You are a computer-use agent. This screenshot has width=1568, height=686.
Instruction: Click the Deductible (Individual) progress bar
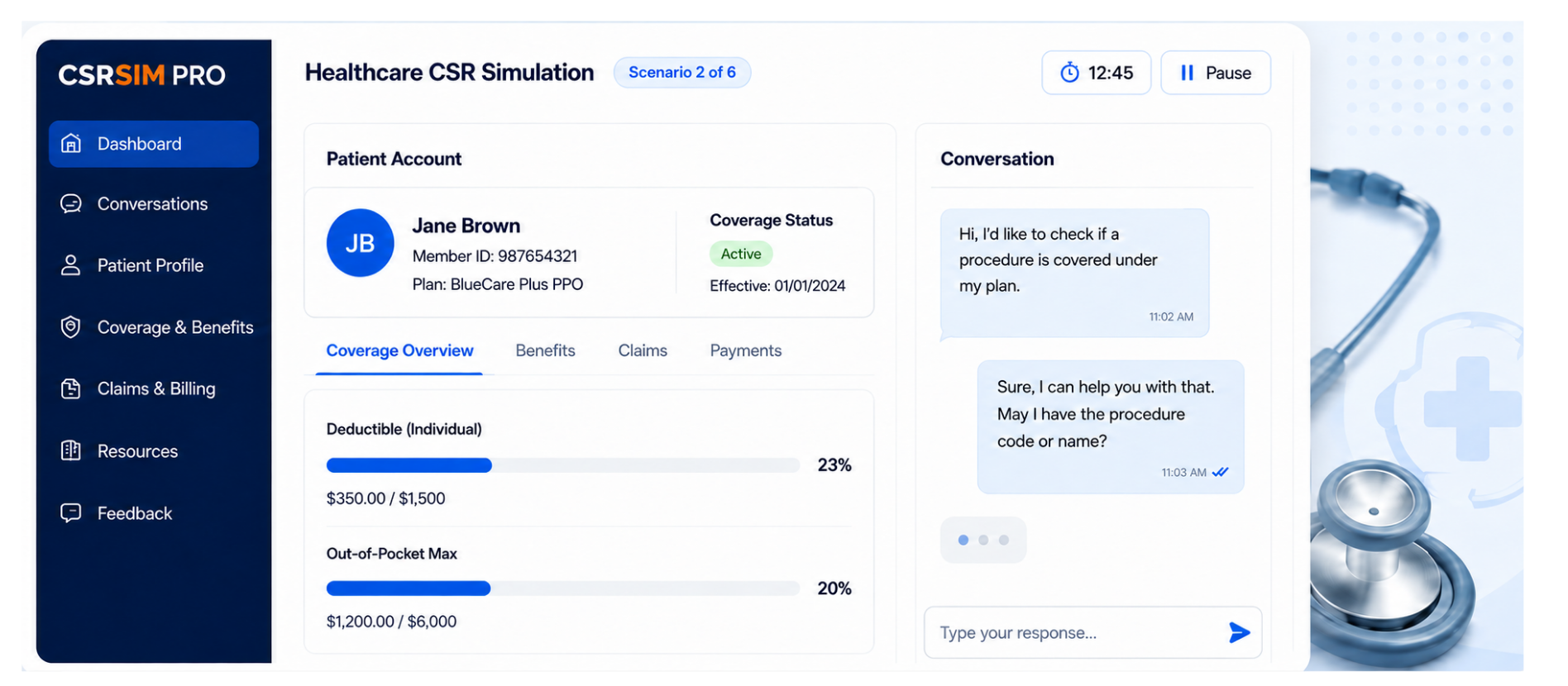click(x=562, y=465)
